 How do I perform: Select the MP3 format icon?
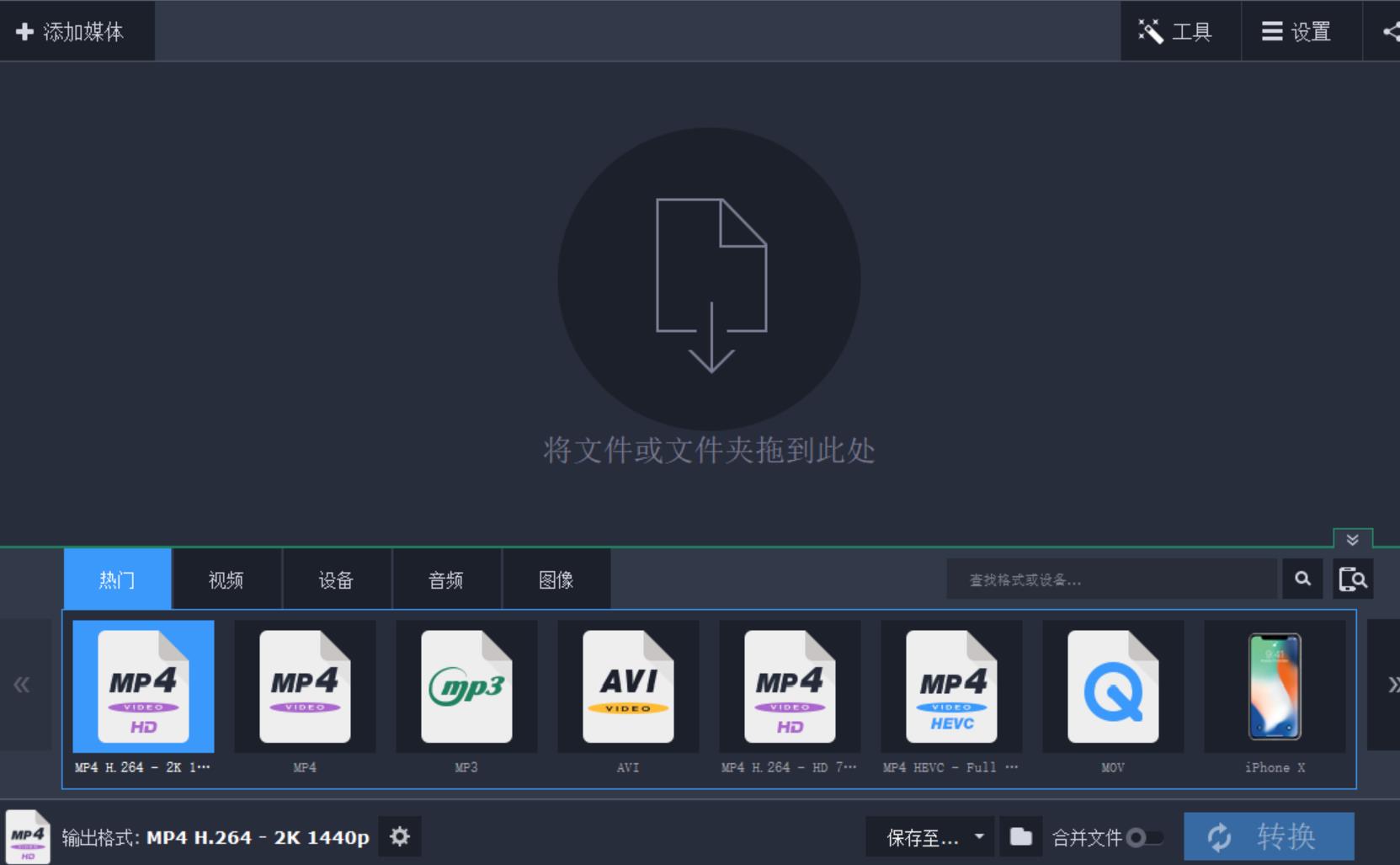coord(466,686)
